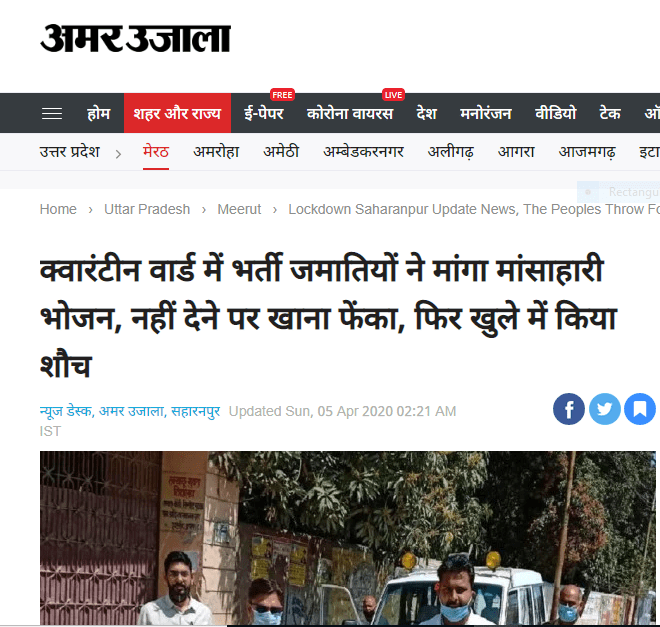660x627 pixels.
Task: Select अलीगढ़ city link
Action: tap(451, 152)
